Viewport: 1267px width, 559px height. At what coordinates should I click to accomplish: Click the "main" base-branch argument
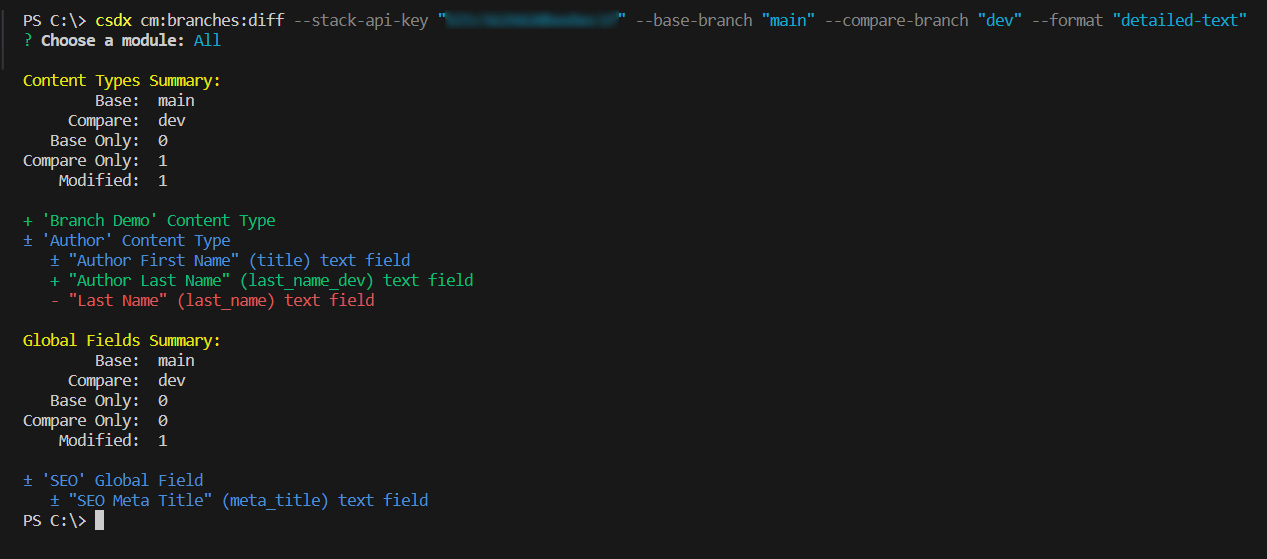787,20
